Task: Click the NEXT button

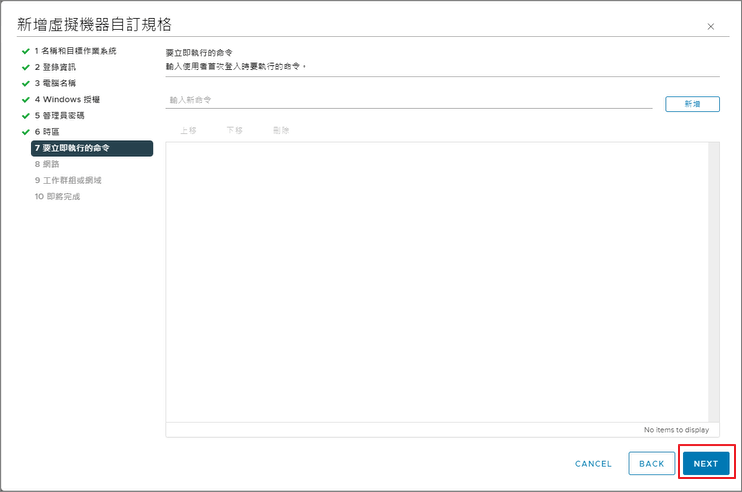Action: 706,464
